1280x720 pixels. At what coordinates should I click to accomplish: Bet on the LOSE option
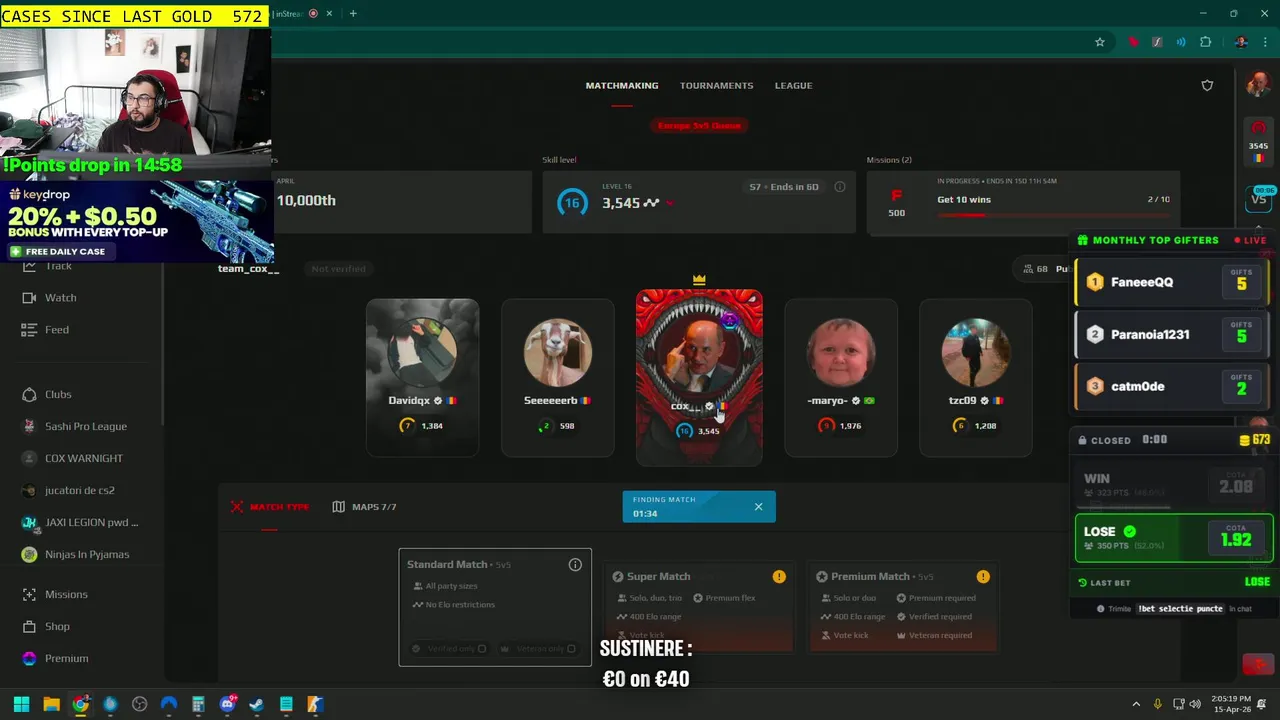1174,538
